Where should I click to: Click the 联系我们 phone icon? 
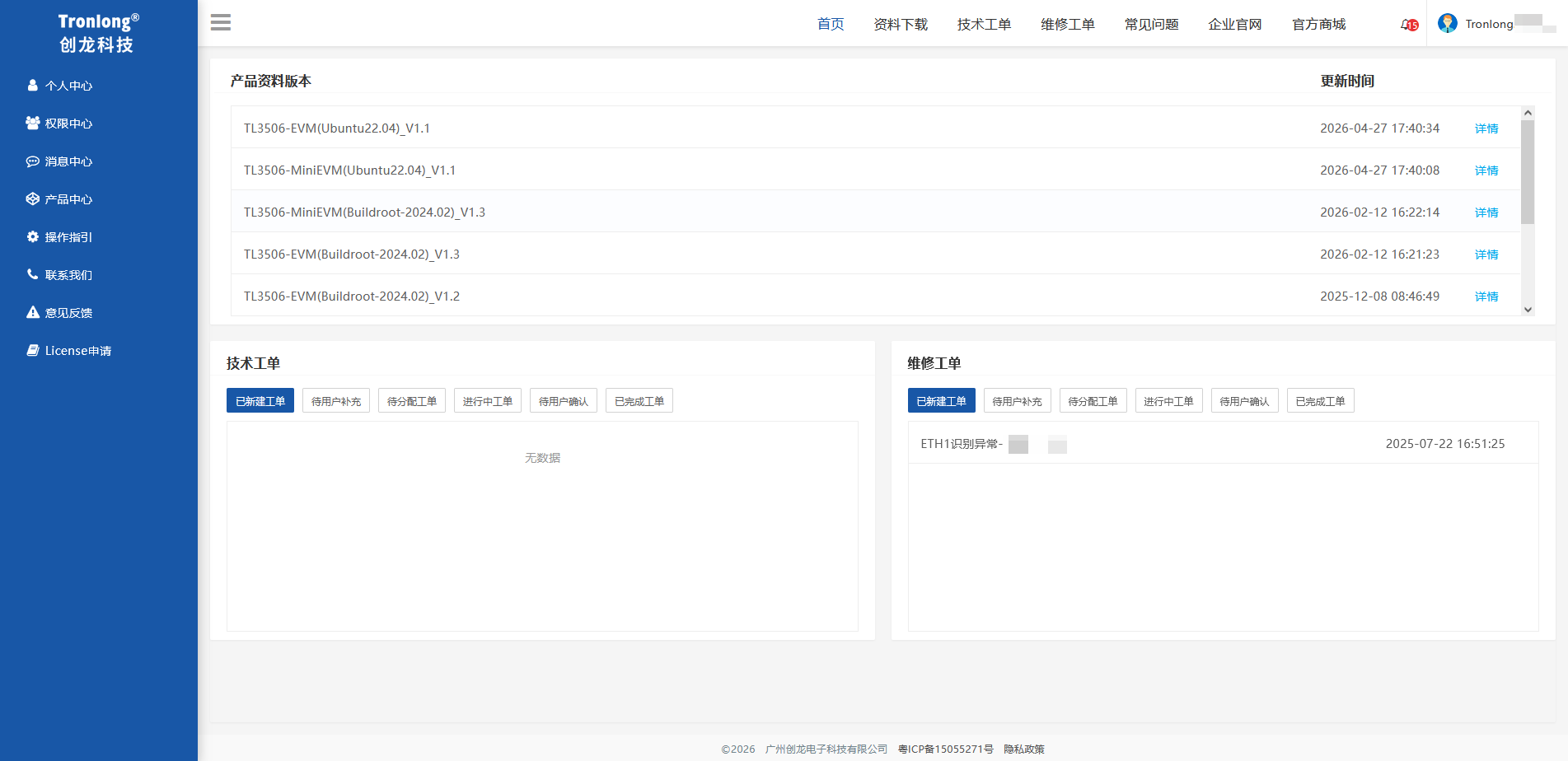coord(33,274)
